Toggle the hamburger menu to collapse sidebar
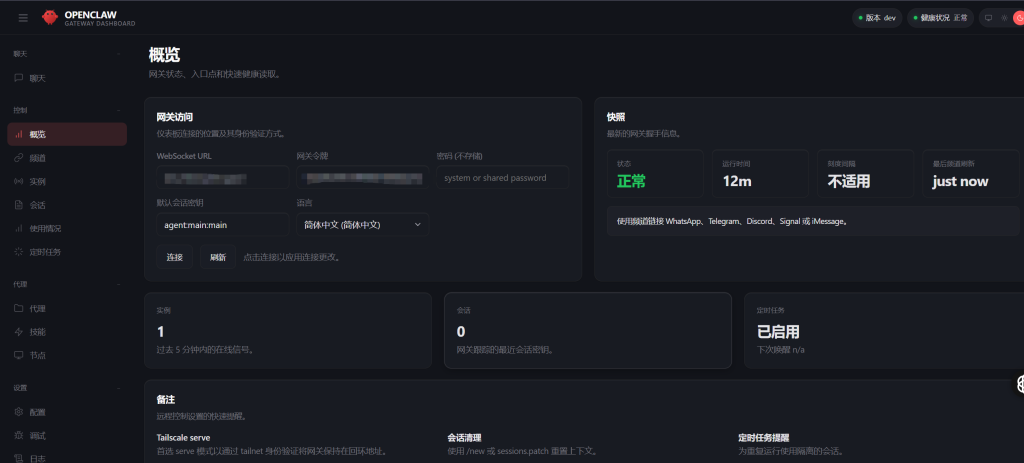Screen dimensions: 1024x463 pos(23,18)
